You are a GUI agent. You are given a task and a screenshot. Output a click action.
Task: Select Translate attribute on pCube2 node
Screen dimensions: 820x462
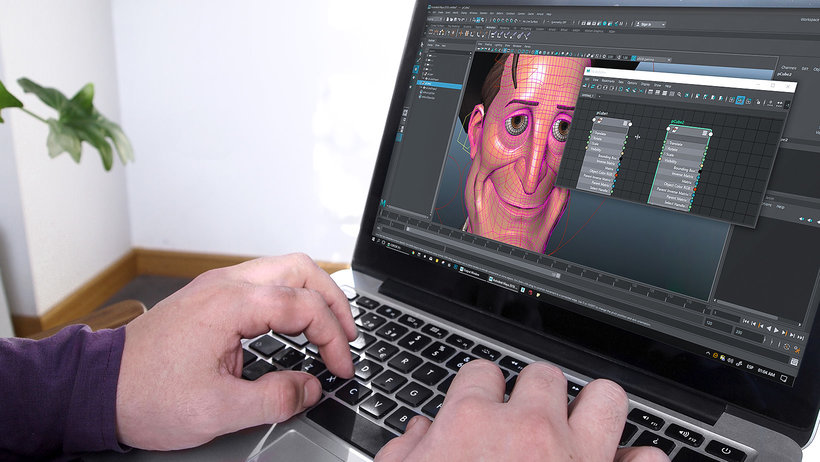(x=676, y=144)
